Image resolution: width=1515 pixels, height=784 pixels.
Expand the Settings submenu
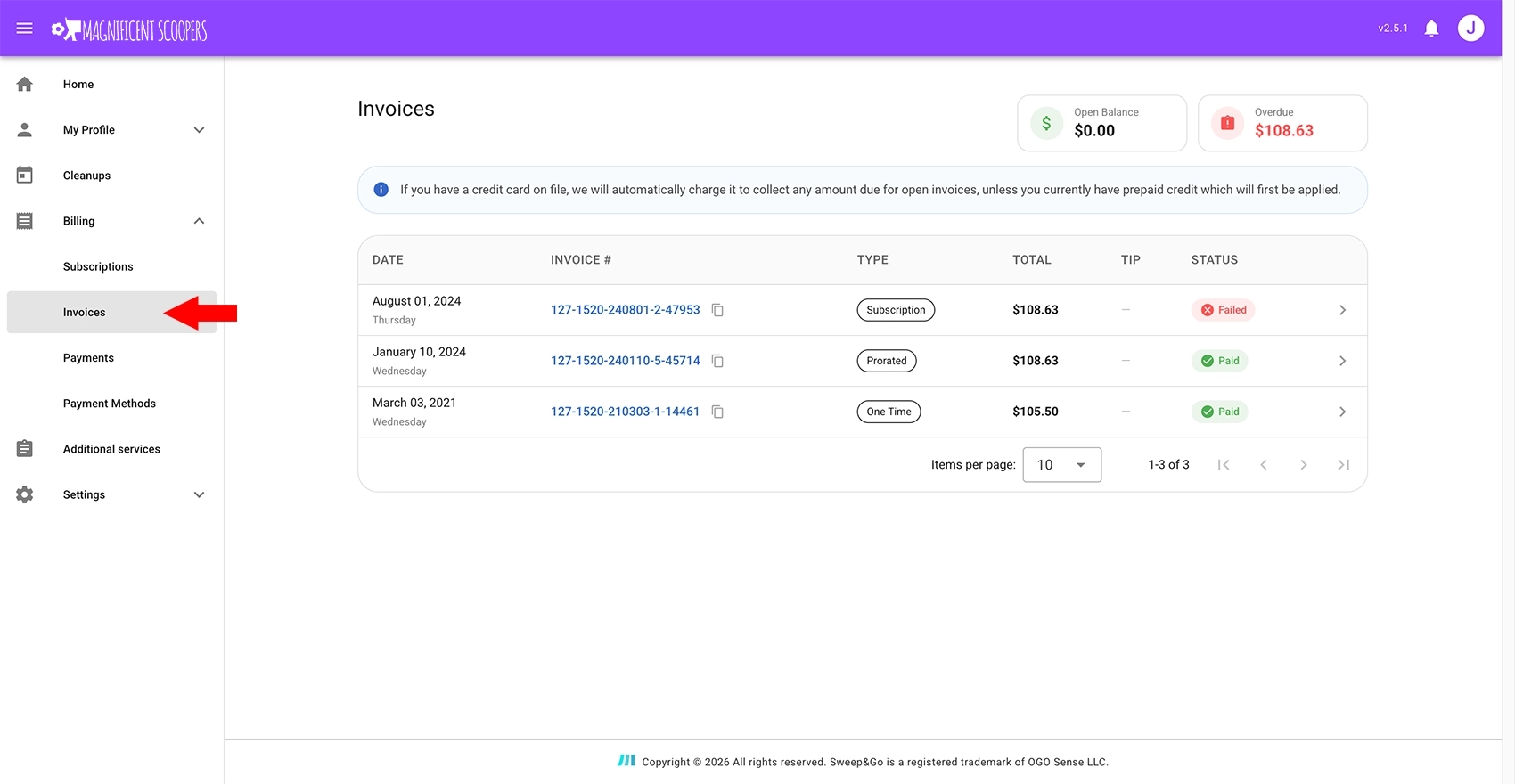point(199,494)
